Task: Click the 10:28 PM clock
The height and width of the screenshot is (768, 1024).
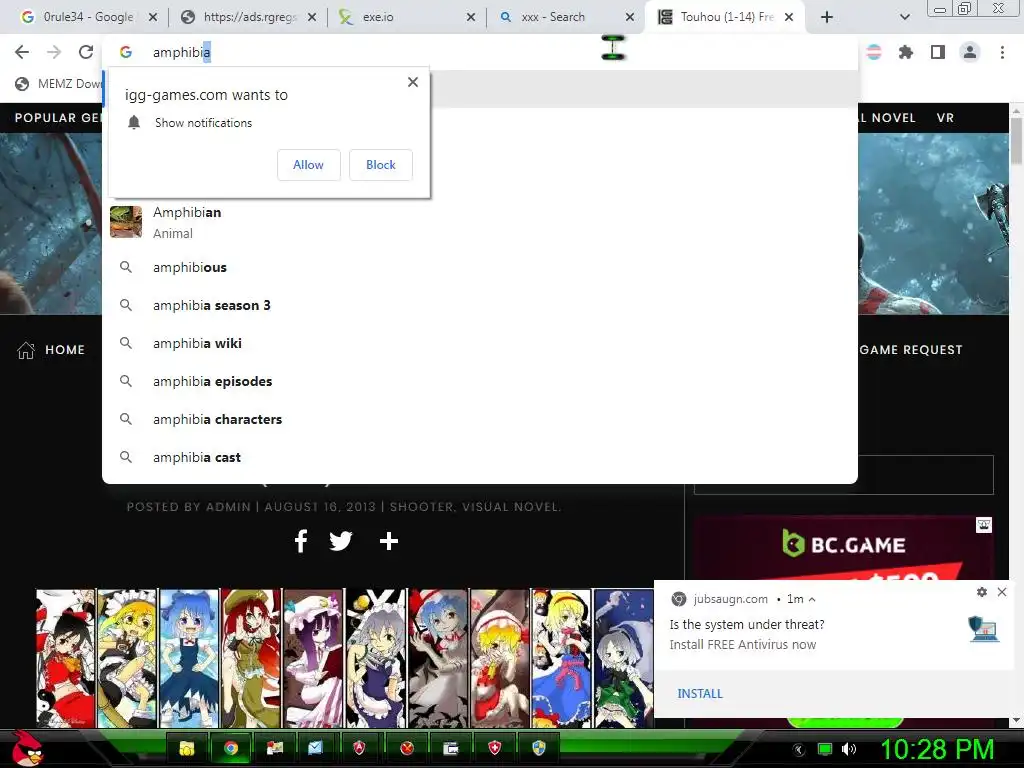Action: click(x=937, y=749)
